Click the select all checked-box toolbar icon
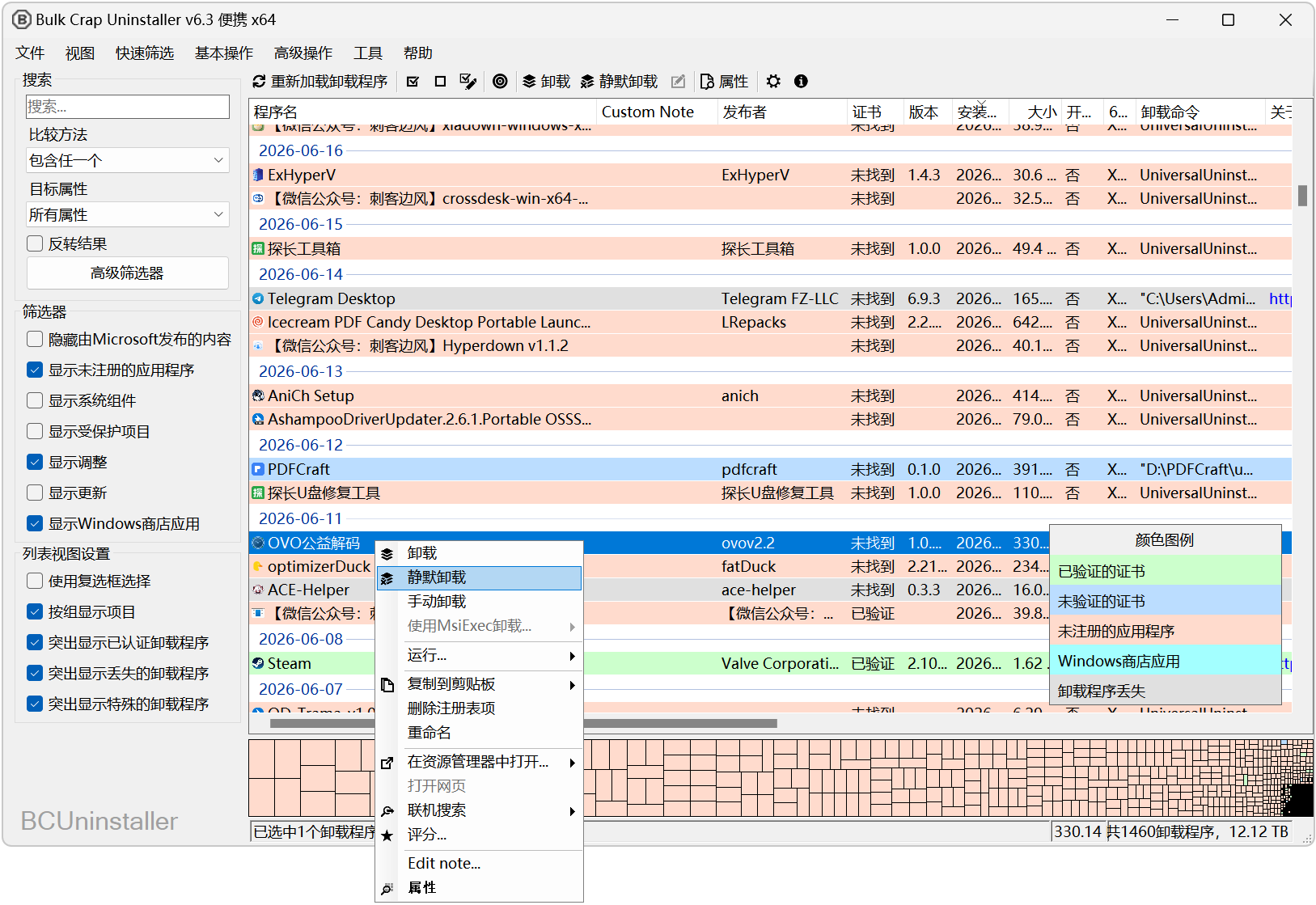 [x=413, y=82]
